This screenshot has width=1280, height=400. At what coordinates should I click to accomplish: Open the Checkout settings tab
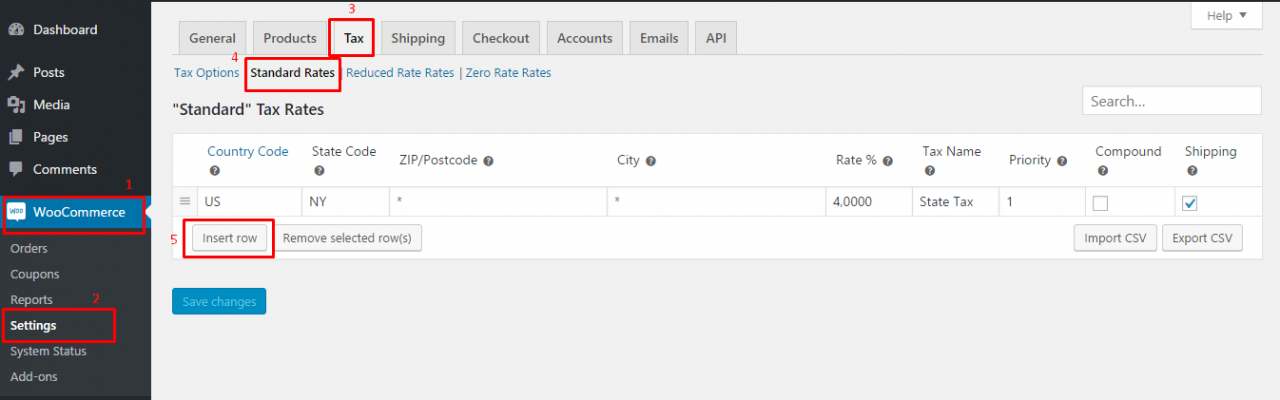pyautogui.click(x=501, y=38)
